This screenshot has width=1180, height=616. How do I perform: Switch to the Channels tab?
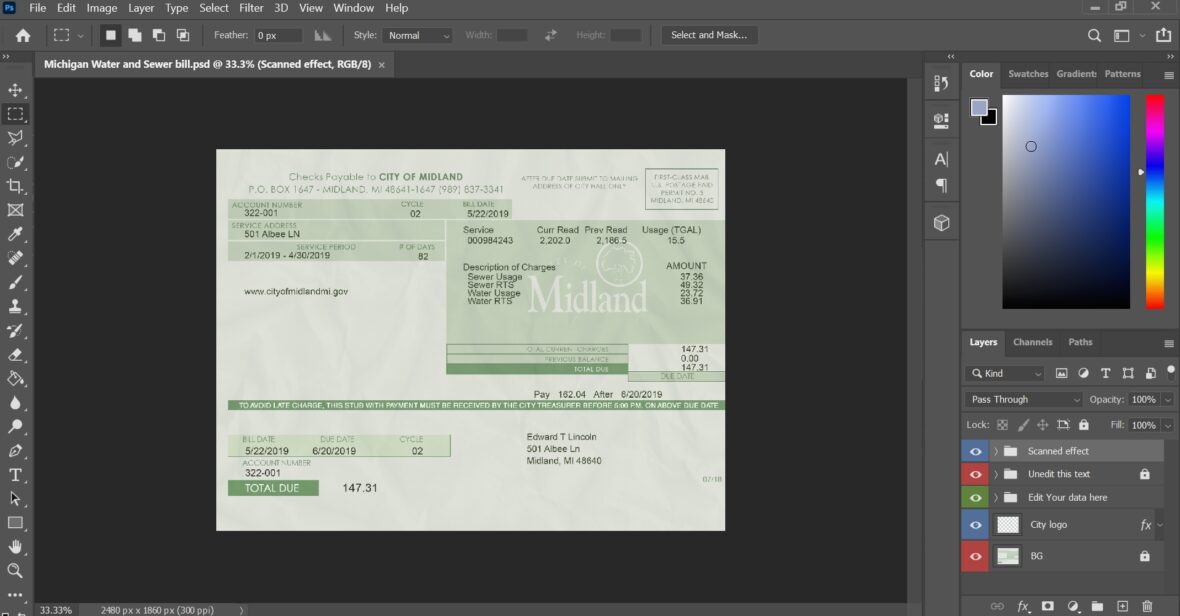pos(1032,342)
